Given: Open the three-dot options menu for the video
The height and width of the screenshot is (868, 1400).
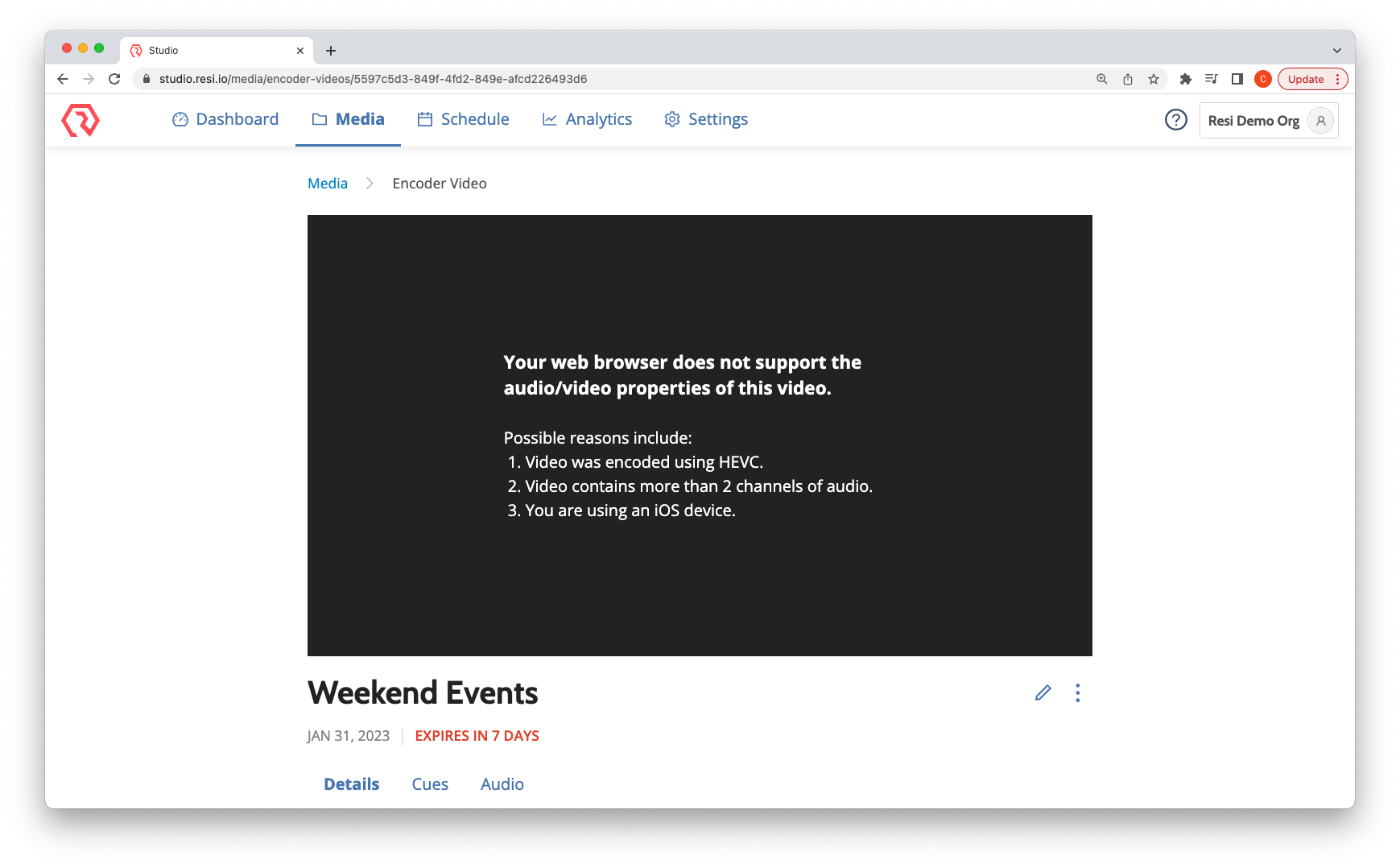Looking at the screenshot, I should click(1077, 692).
